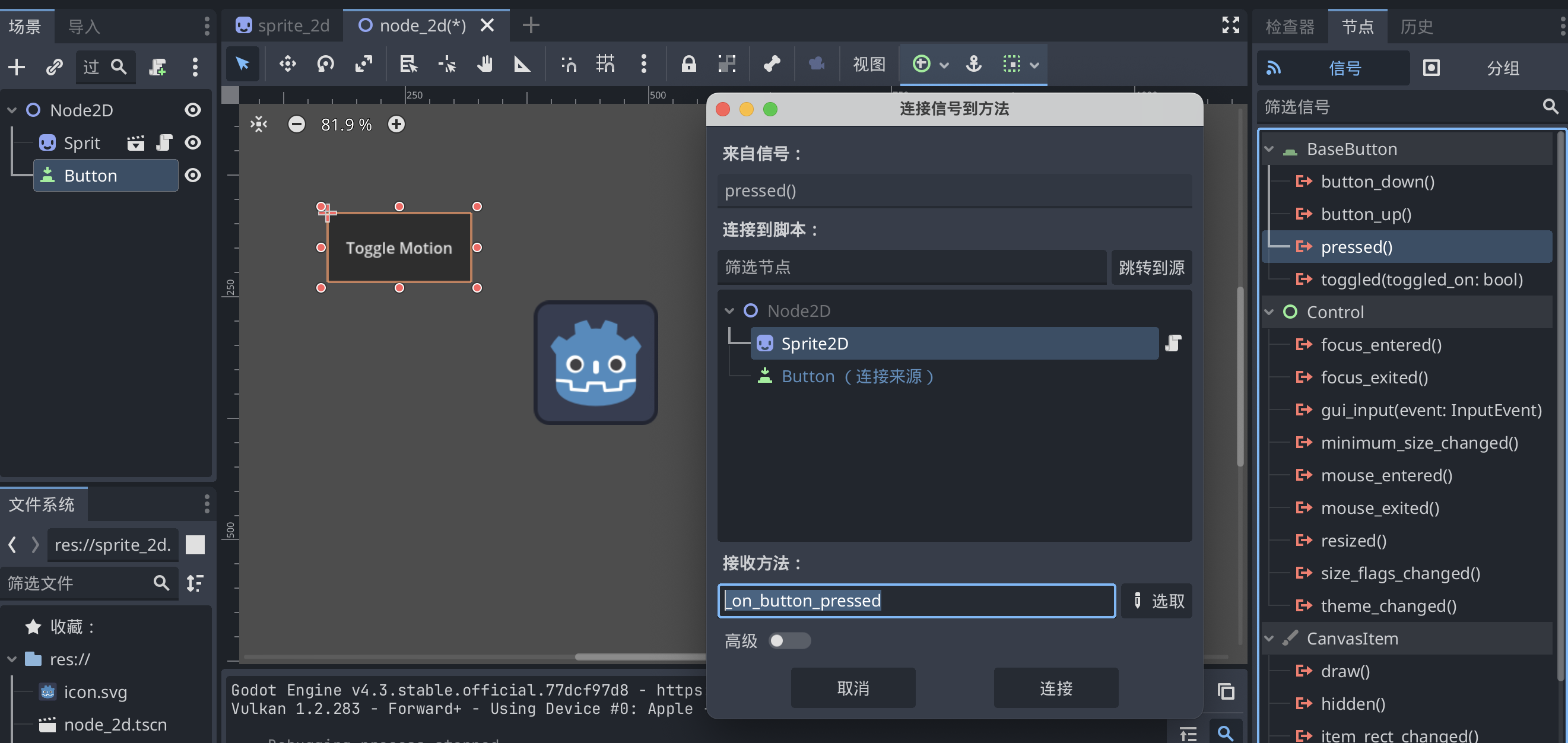Toggle smart snapping option
This screenshot has width=1568, height=743.
click(569, 64)
